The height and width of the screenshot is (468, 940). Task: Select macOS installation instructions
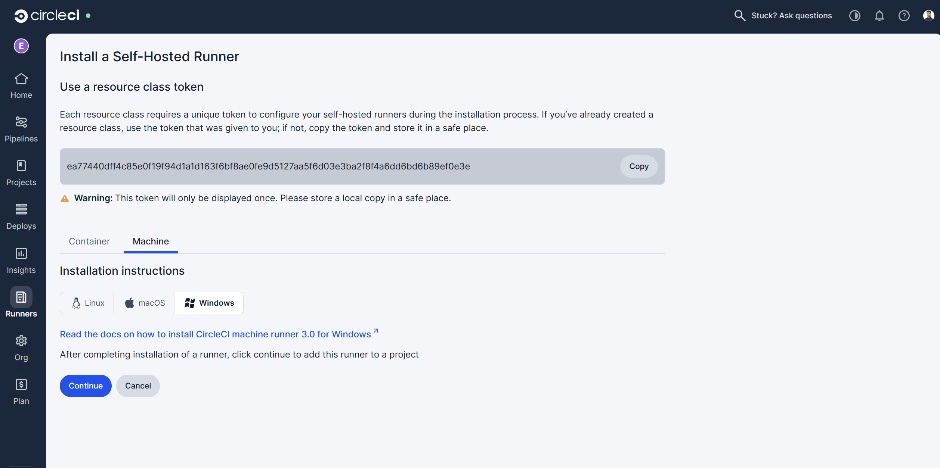point(144,303)
